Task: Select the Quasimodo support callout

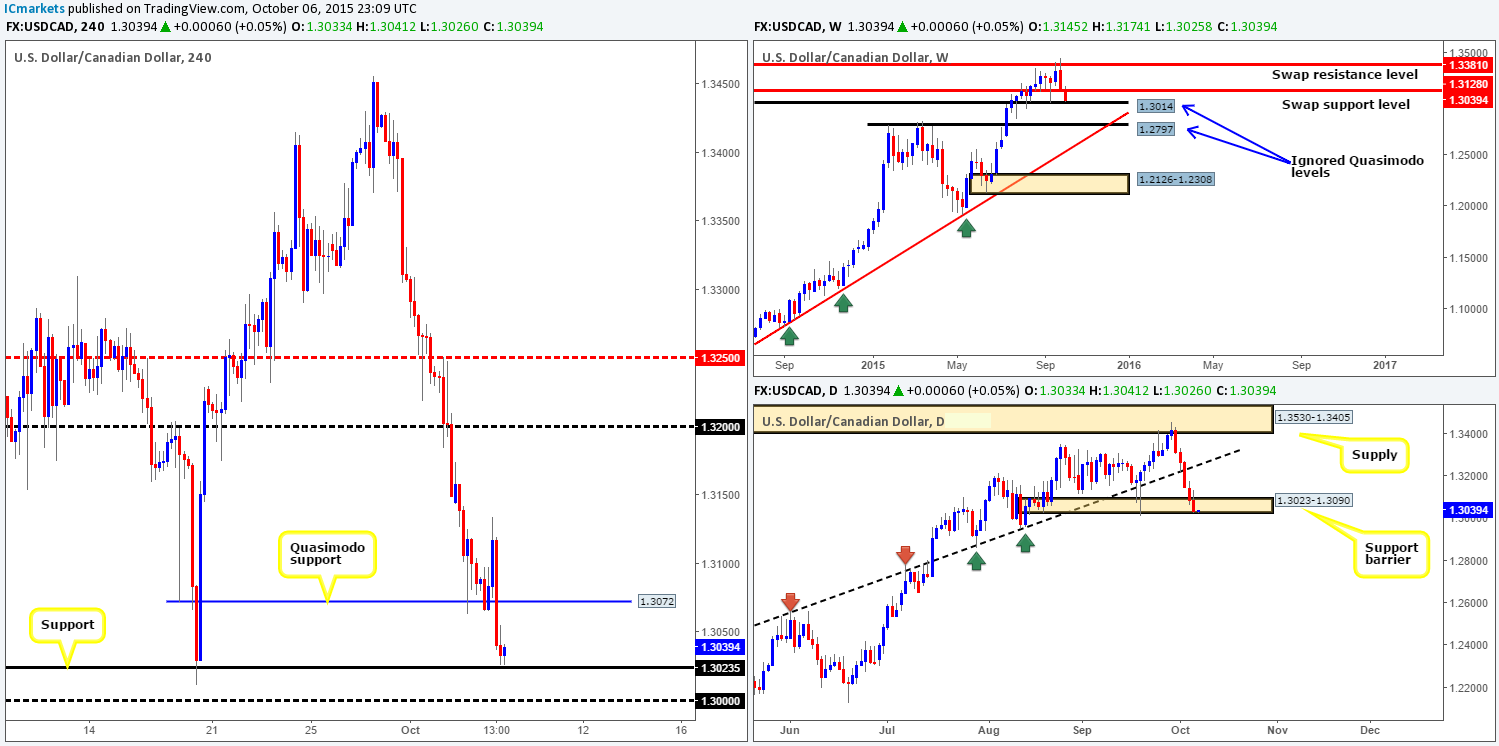Action: click(327, 554)
